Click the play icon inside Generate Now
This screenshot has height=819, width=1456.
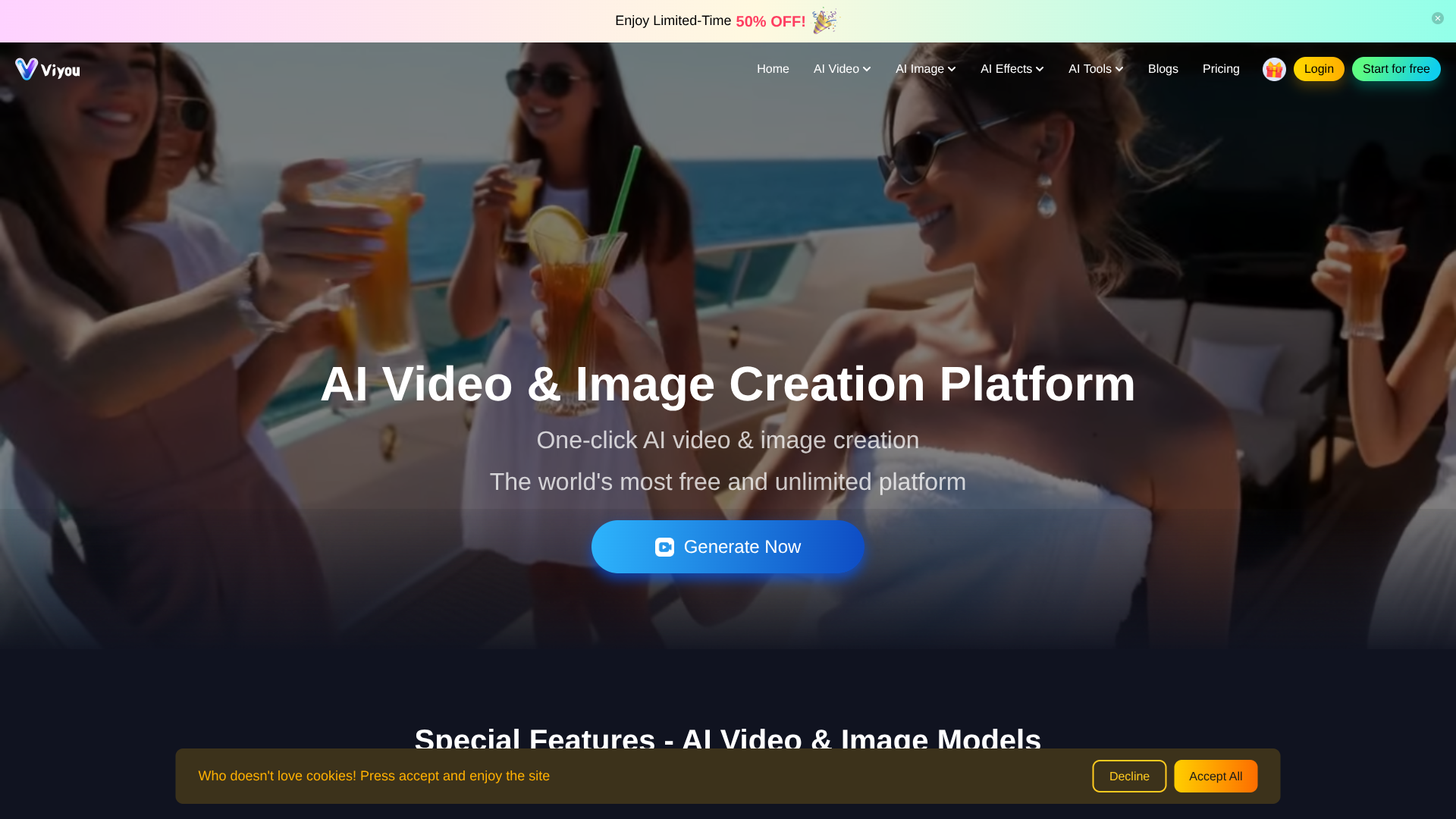pos(664,547)
